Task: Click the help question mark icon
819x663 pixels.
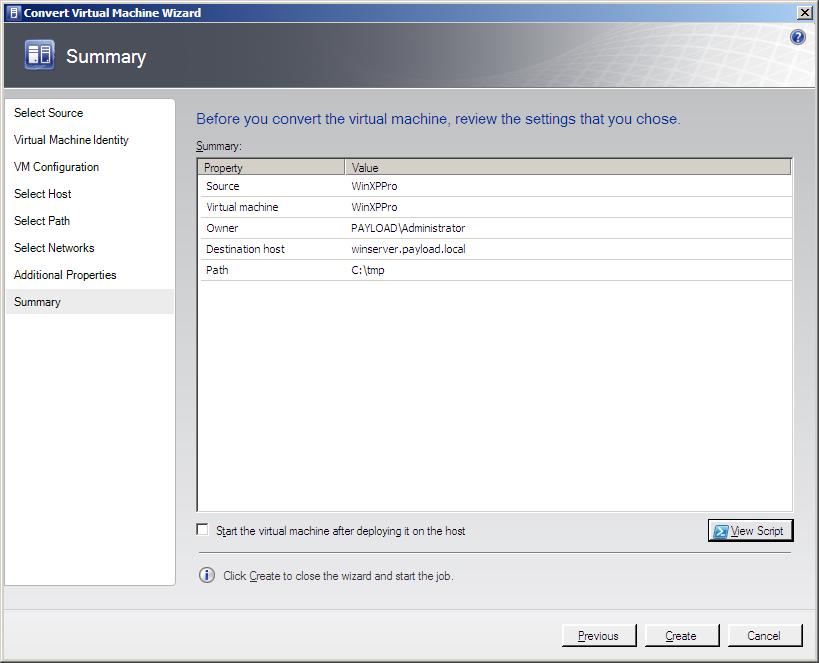Action: click(797, 37)
